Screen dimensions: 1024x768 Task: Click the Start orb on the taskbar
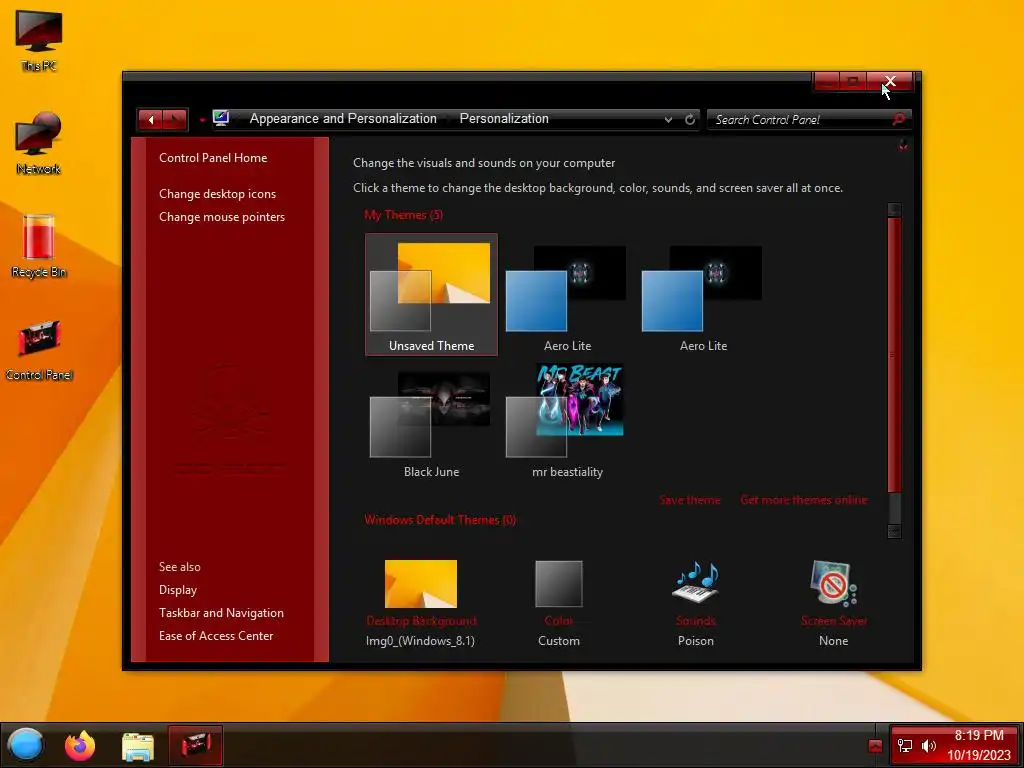point(26,744)
